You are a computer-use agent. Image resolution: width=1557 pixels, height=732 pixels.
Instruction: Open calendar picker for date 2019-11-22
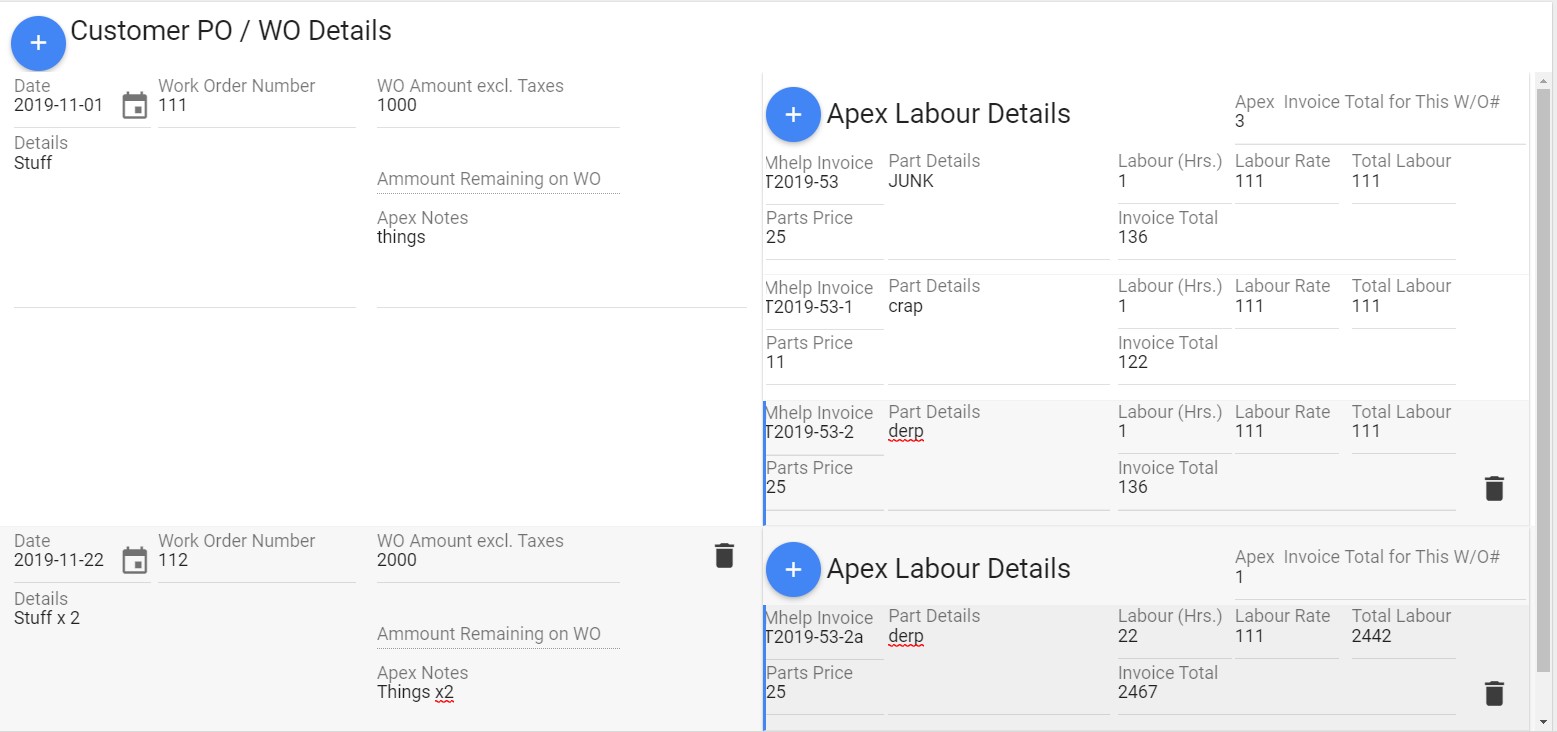click(x=134, y=560)
